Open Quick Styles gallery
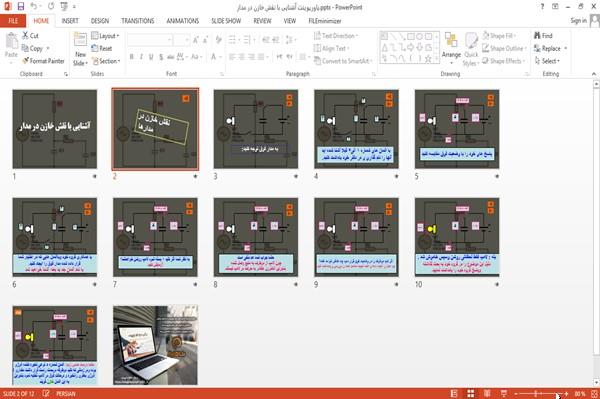Image resolution: width=600 pixels, height=399 pixels. [x=471, y=49]
